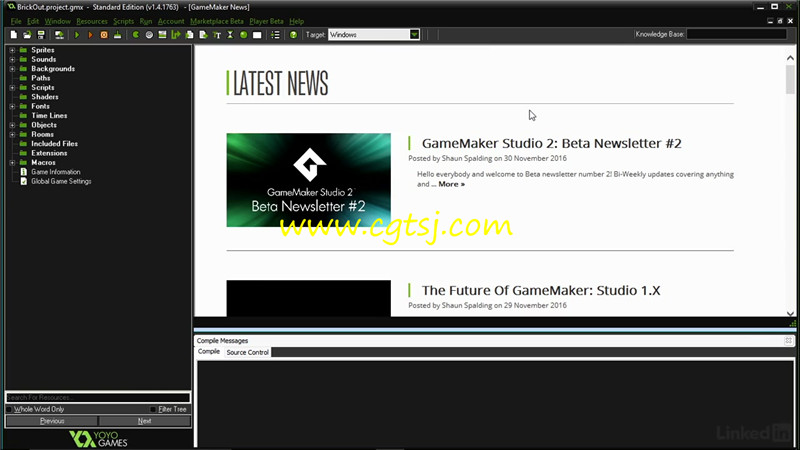The height and width of the screenshot is (450, 800).
Task: Run the game with green play icon
Action: [77, 35]
